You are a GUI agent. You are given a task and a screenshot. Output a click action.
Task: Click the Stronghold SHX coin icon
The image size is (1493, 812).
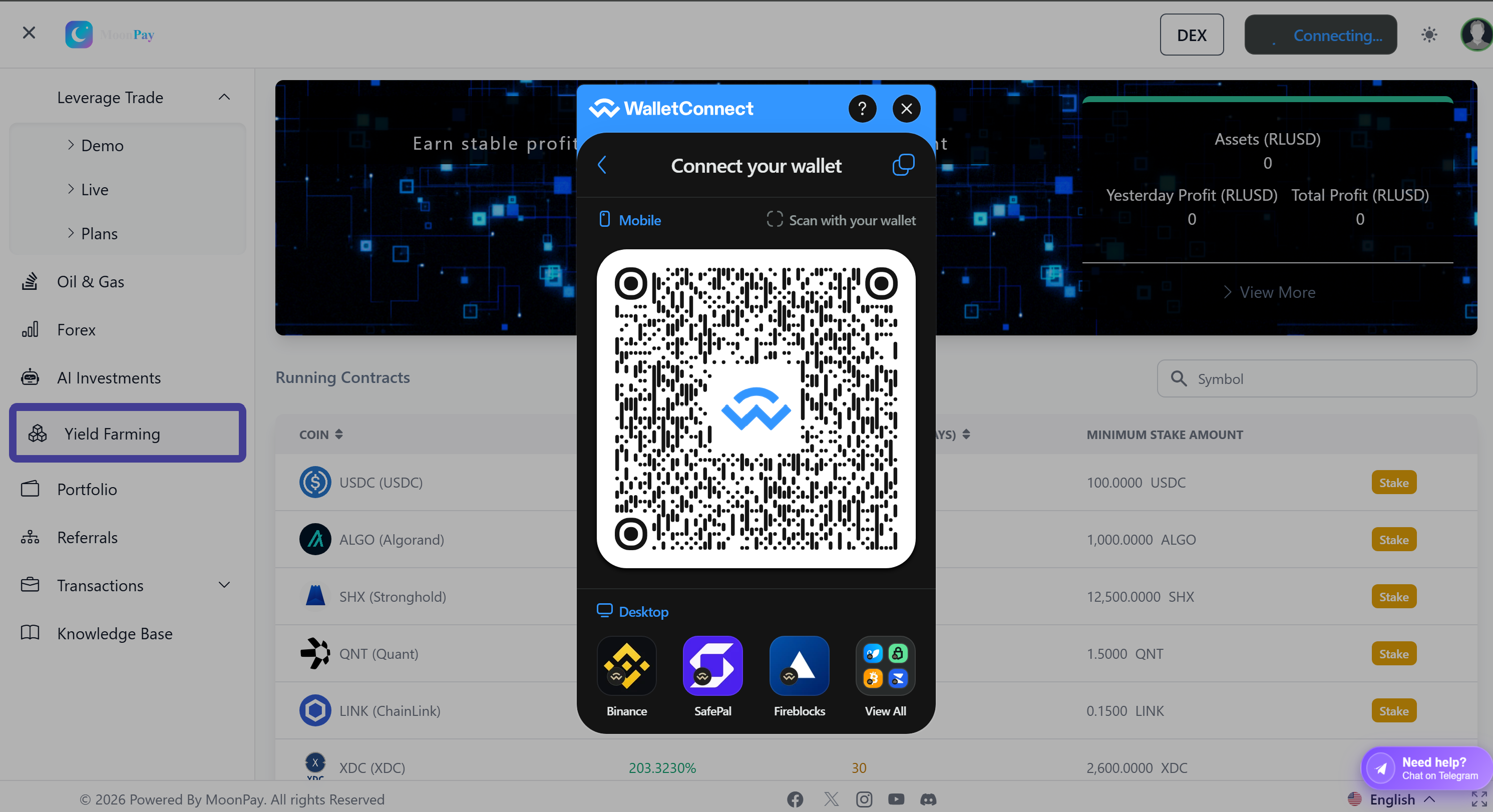click(315, 596)
